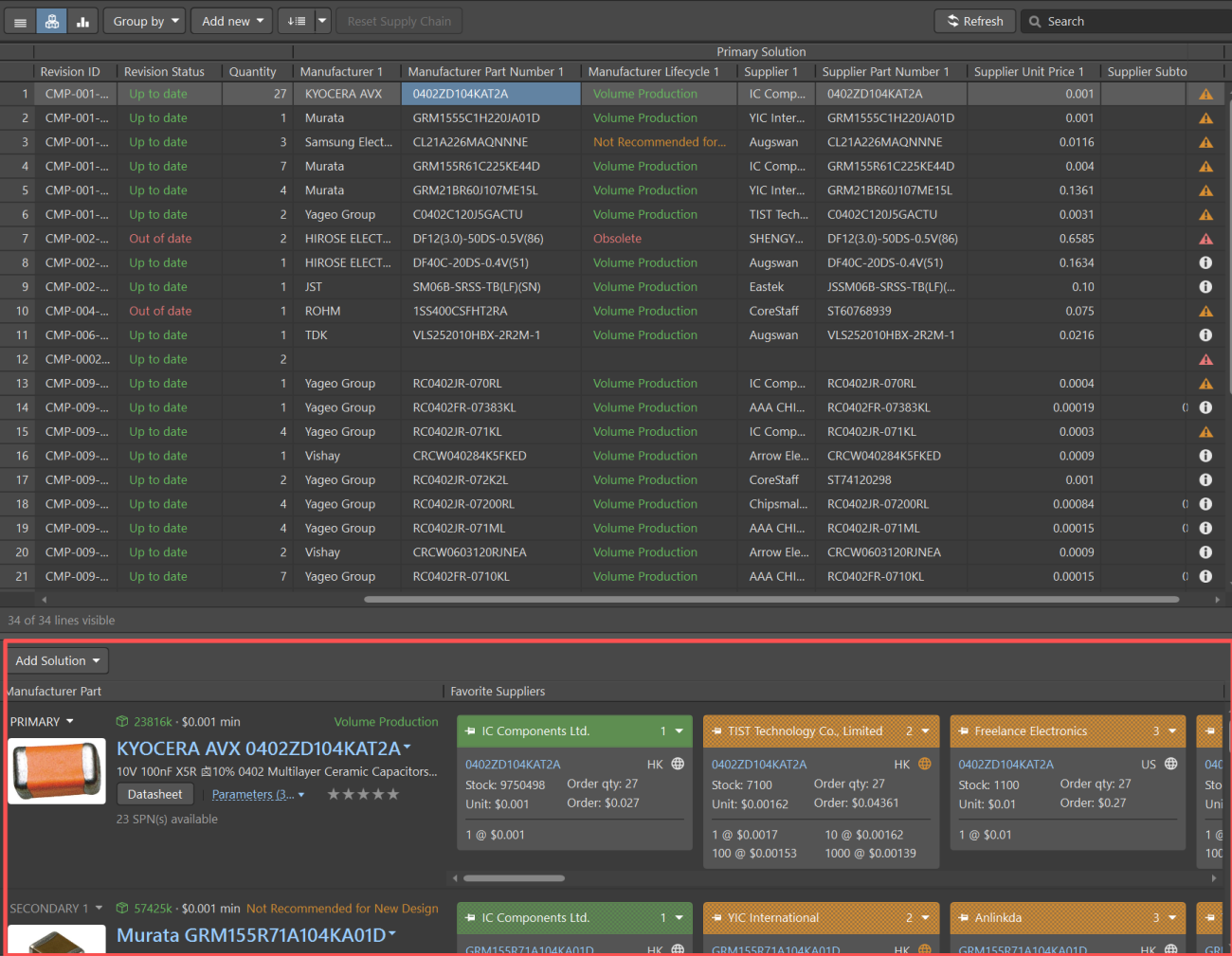The width and height of the screenshot is (1232, 956).
Task: Expand the PRIMARY solution rank dropdown
Action: pyautogui.click(x=42, y=722)
